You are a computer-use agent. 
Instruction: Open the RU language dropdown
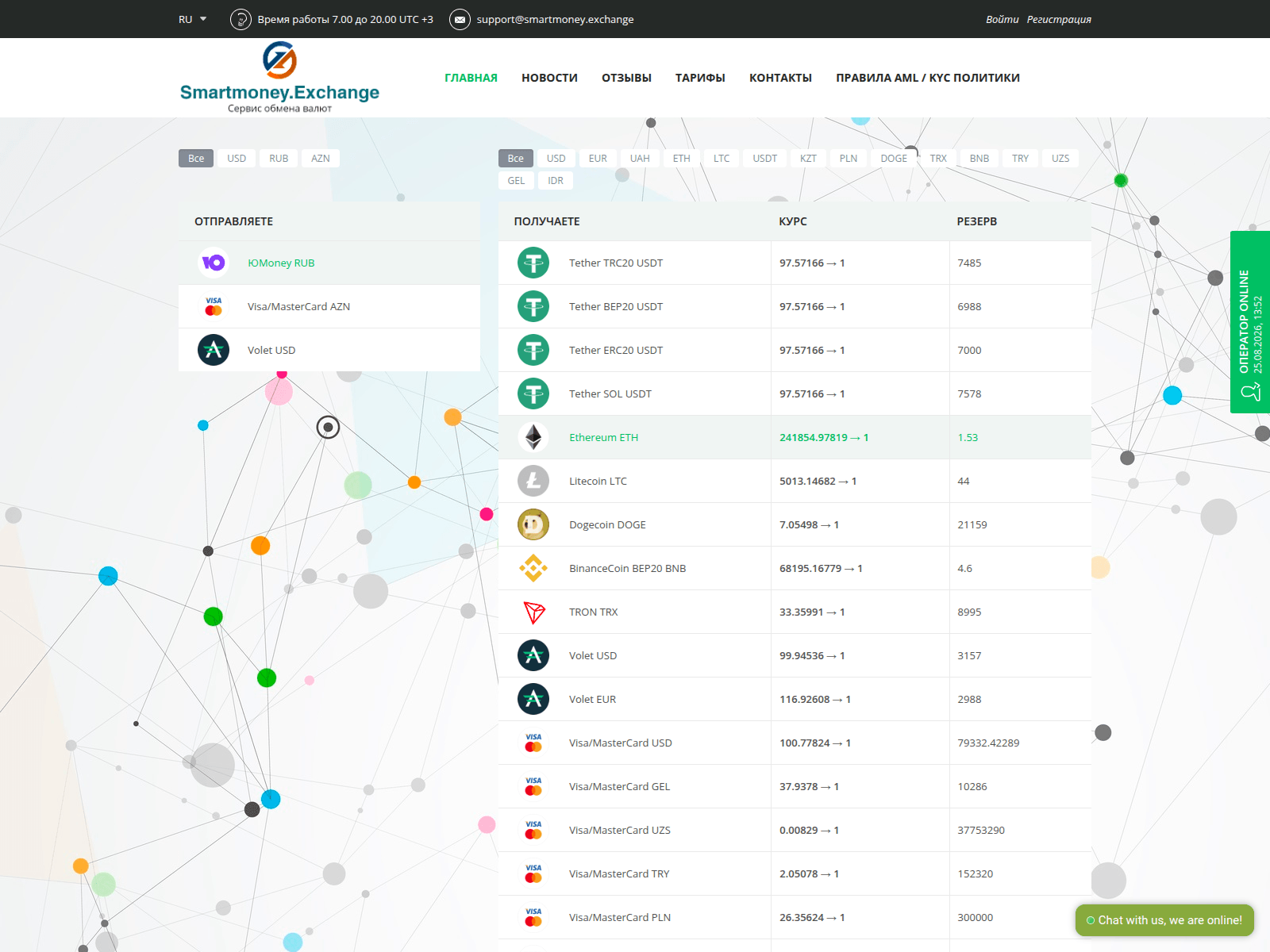[192, 19]
